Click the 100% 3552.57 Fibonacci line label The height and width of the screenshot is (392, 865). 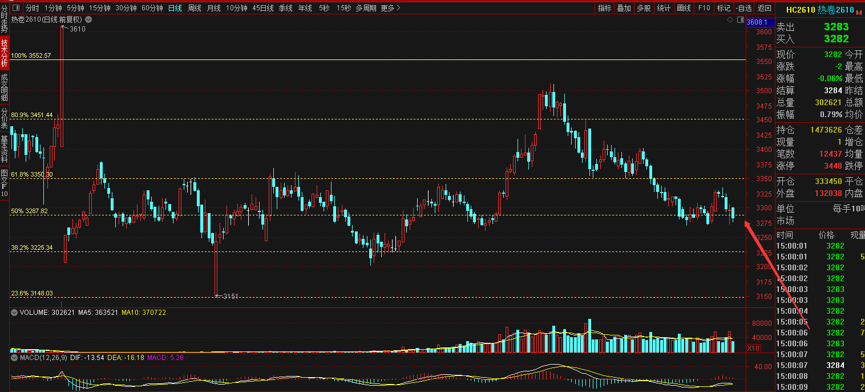click(x=31, y=56)
